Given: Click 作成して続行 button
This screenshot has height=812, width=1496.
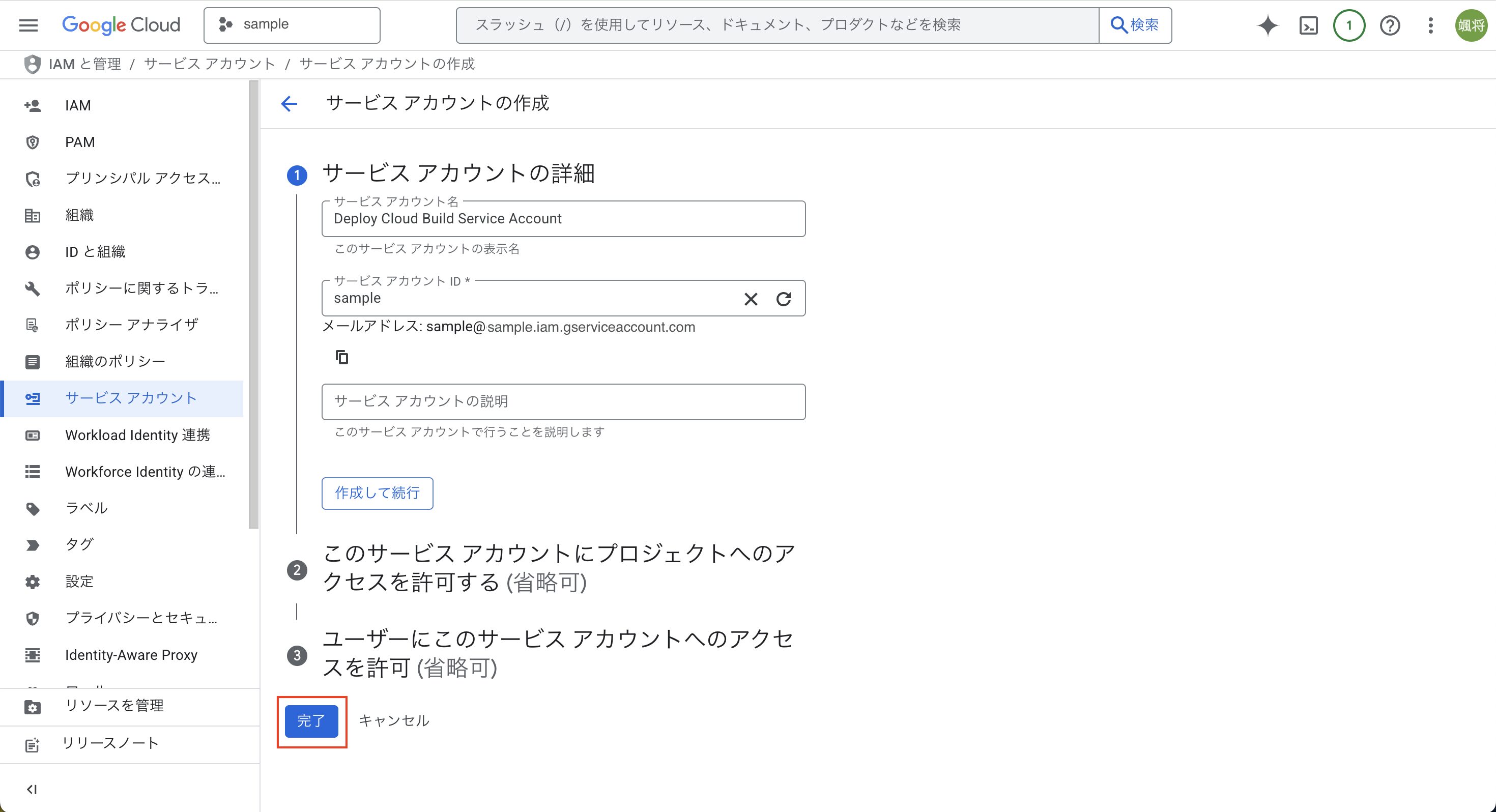Looking at the screenshot, I should [x=378, y=494].
